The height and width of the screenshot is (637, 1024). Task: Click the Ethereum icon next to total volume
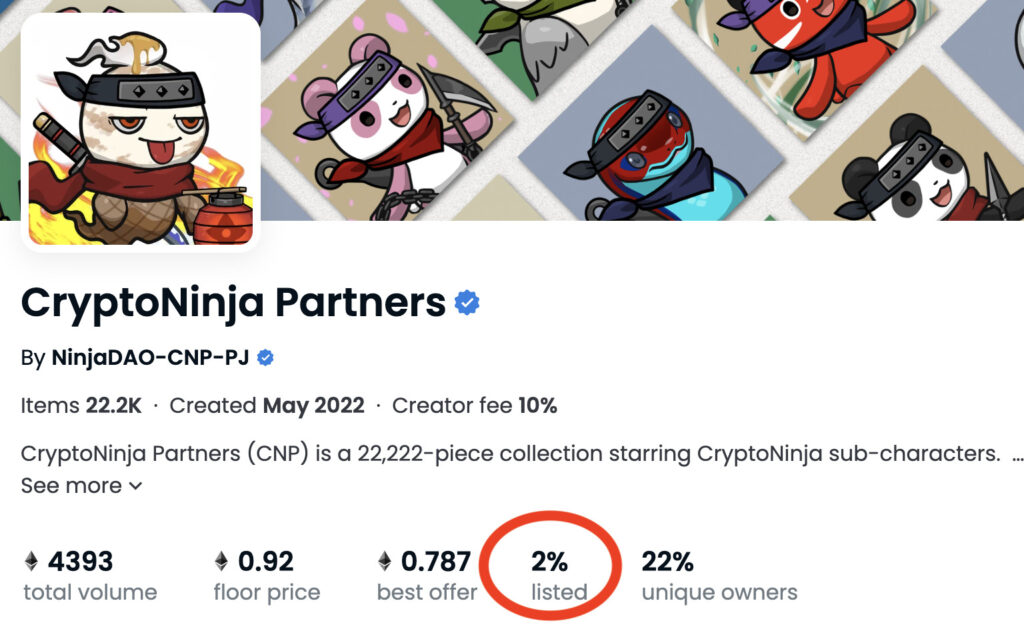tap(31, 561)
